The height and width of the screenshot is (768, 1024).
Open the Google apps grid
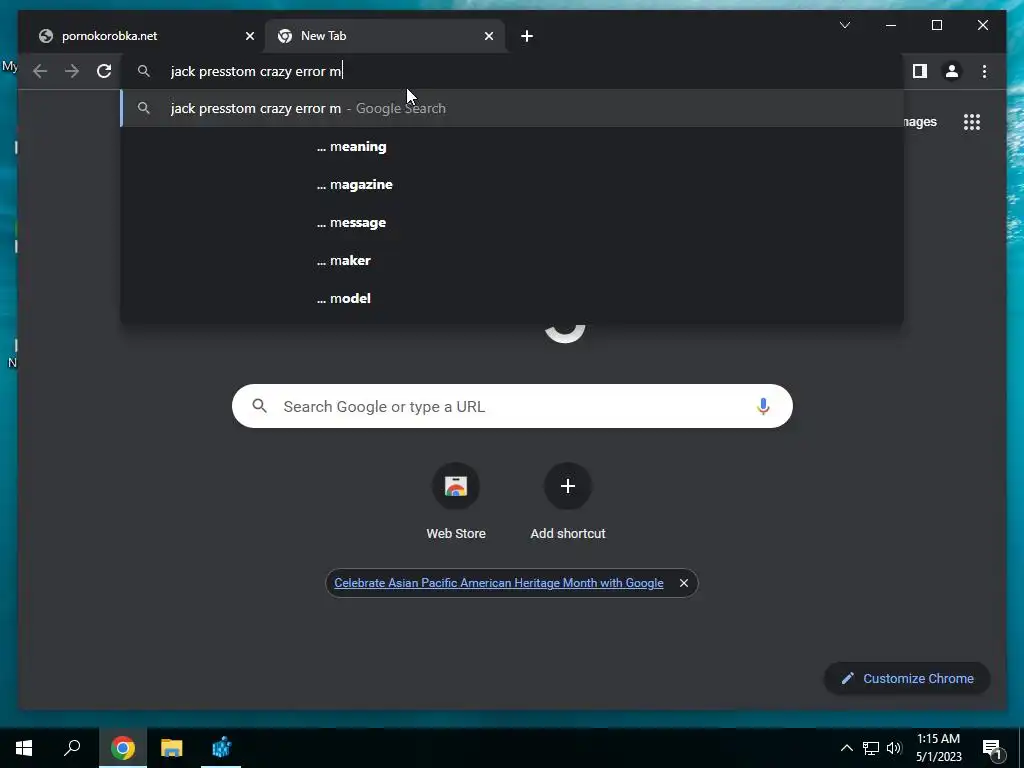pyautogui.click(x=972, y=122)
